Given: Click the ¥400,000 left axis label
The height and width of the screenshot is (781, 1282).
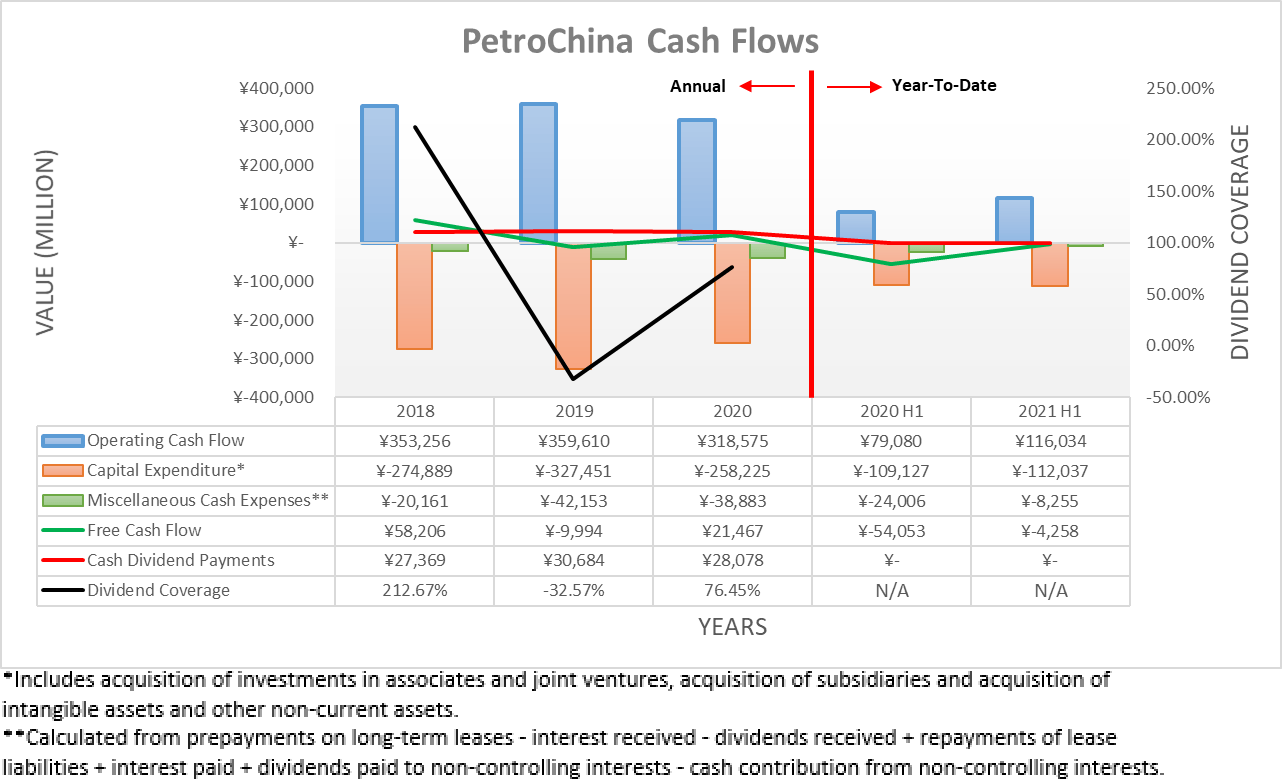Looking at the screenshot, I should point(277,88).
